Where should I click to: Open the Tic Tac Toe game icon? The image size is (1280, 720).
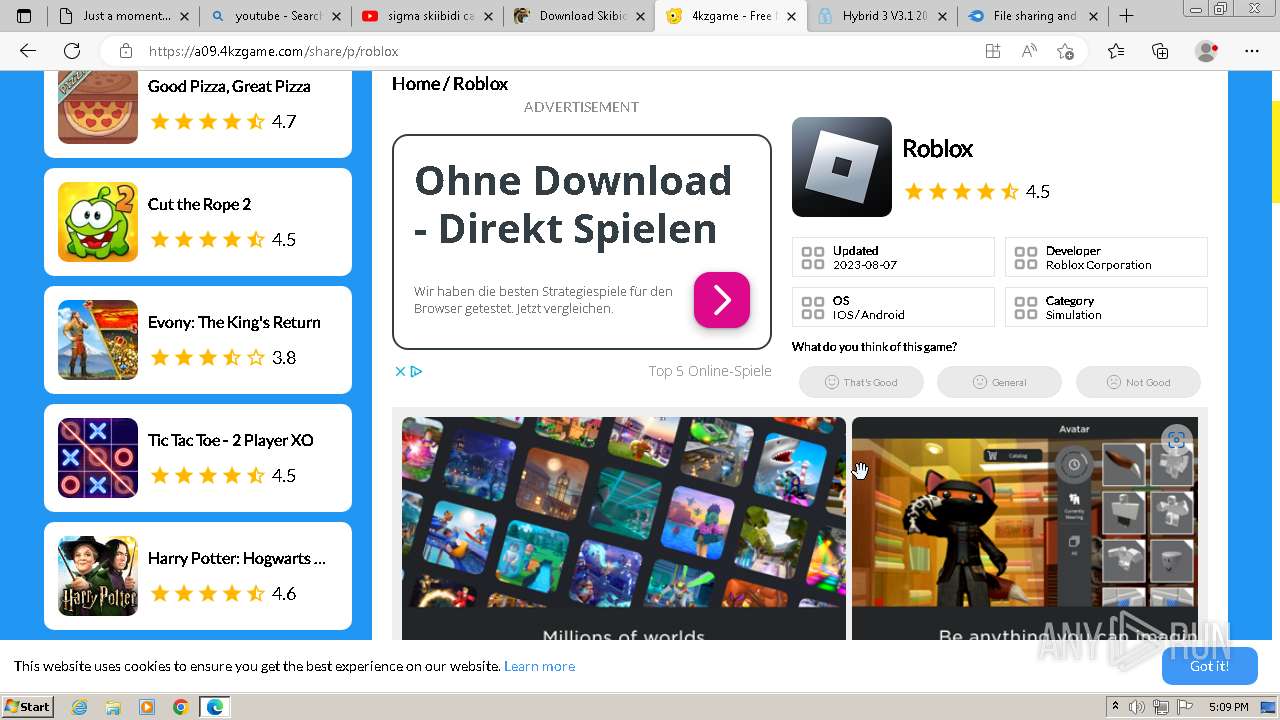98,458
